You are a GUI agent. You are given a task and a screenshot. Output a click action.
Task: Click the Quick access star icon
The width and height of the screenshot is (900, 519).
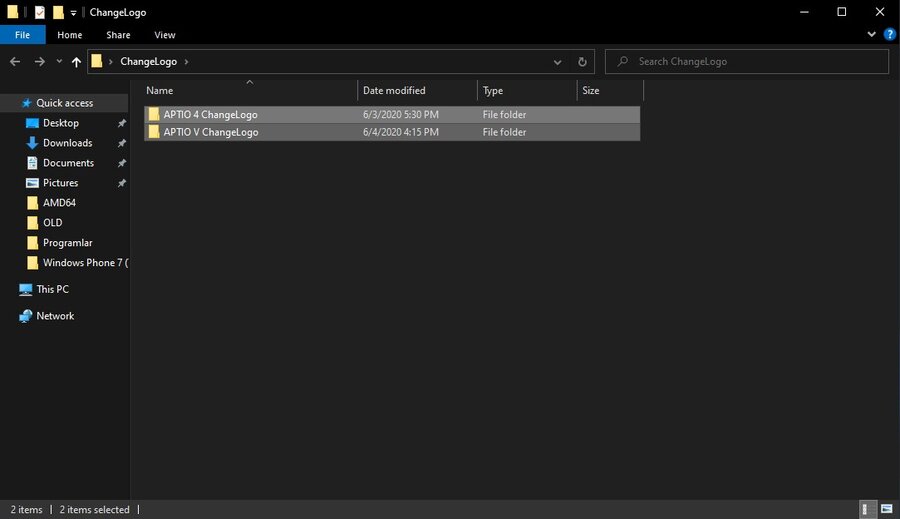click(26, 103)
